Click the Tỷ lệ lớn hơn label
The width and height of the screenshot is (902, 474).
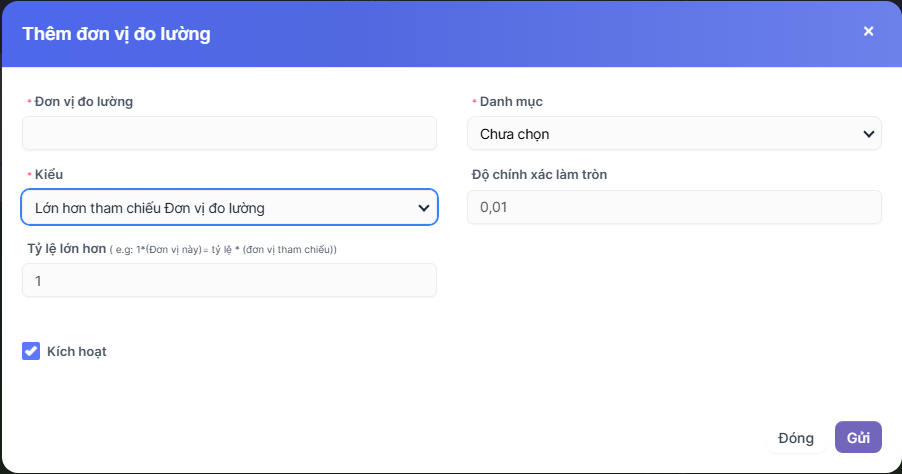pos(66,248)
